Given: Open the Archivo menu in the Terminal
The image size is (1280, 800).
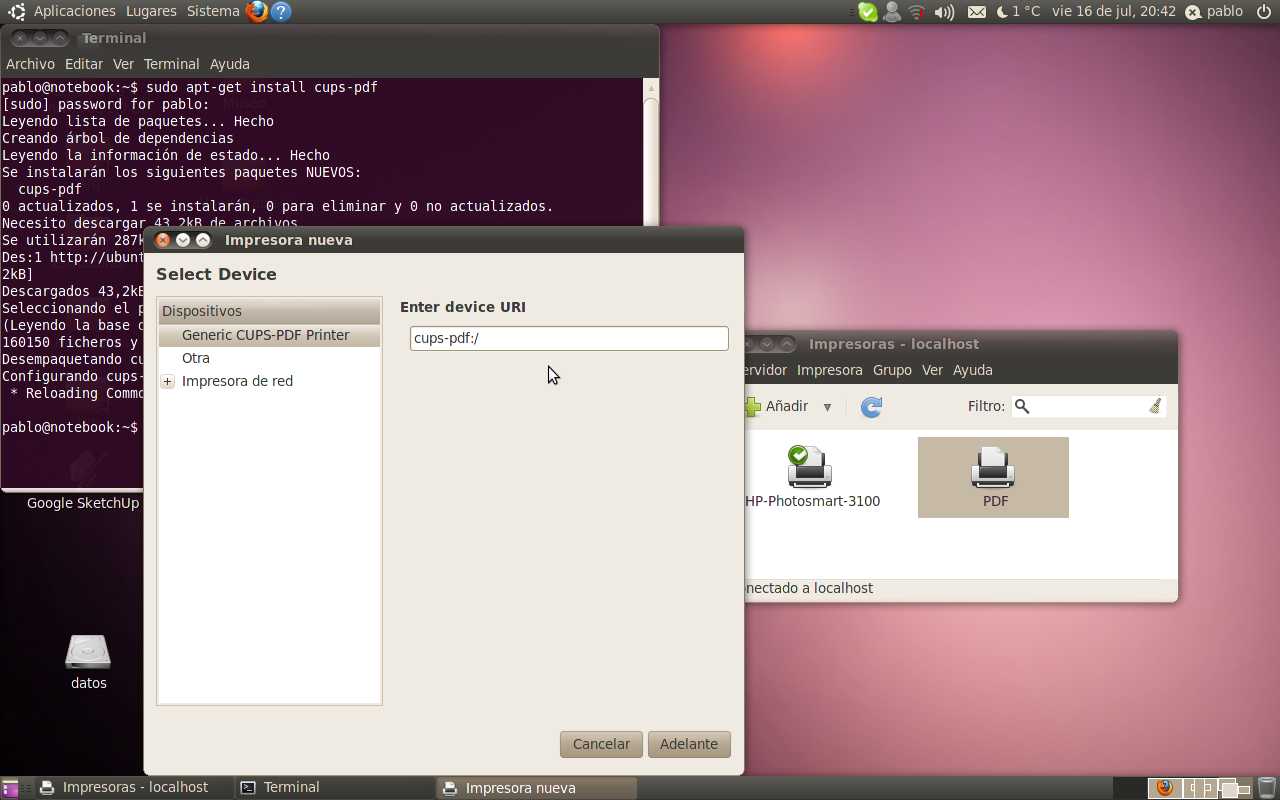Looking at the screenshot, I should (x=30, y=63).
